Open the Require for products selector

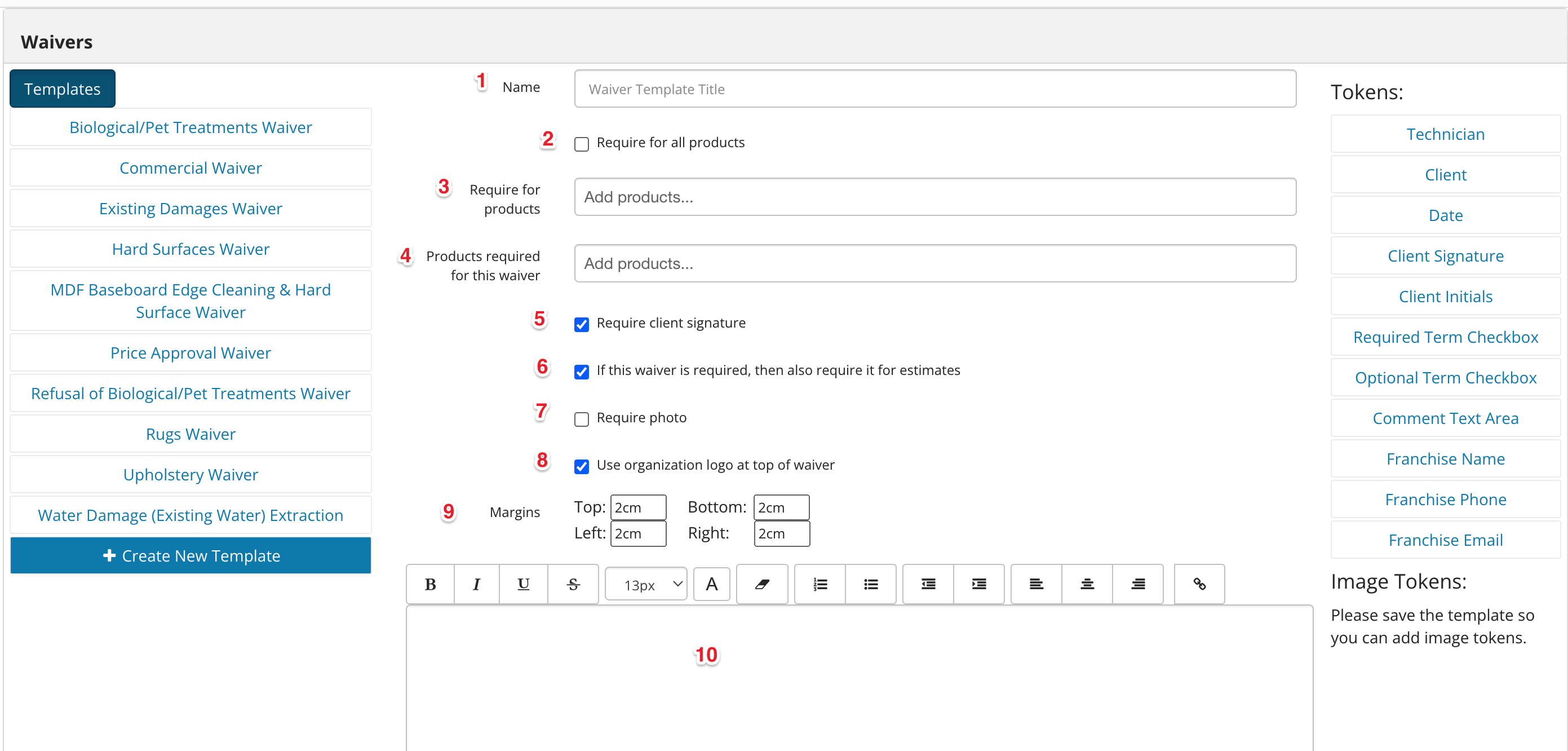tap(935, 197)
